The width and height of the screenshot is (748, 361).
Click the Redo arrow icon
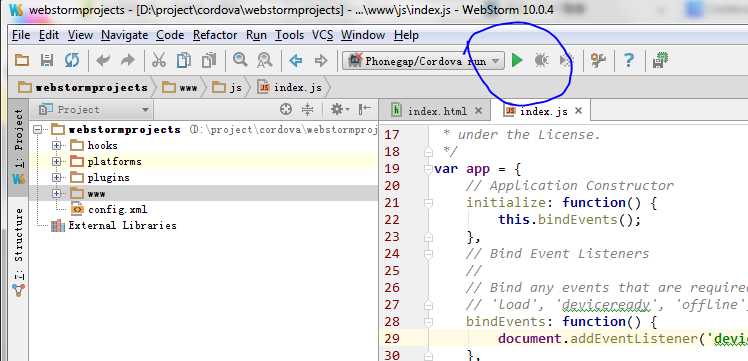(x=127, y=60)
